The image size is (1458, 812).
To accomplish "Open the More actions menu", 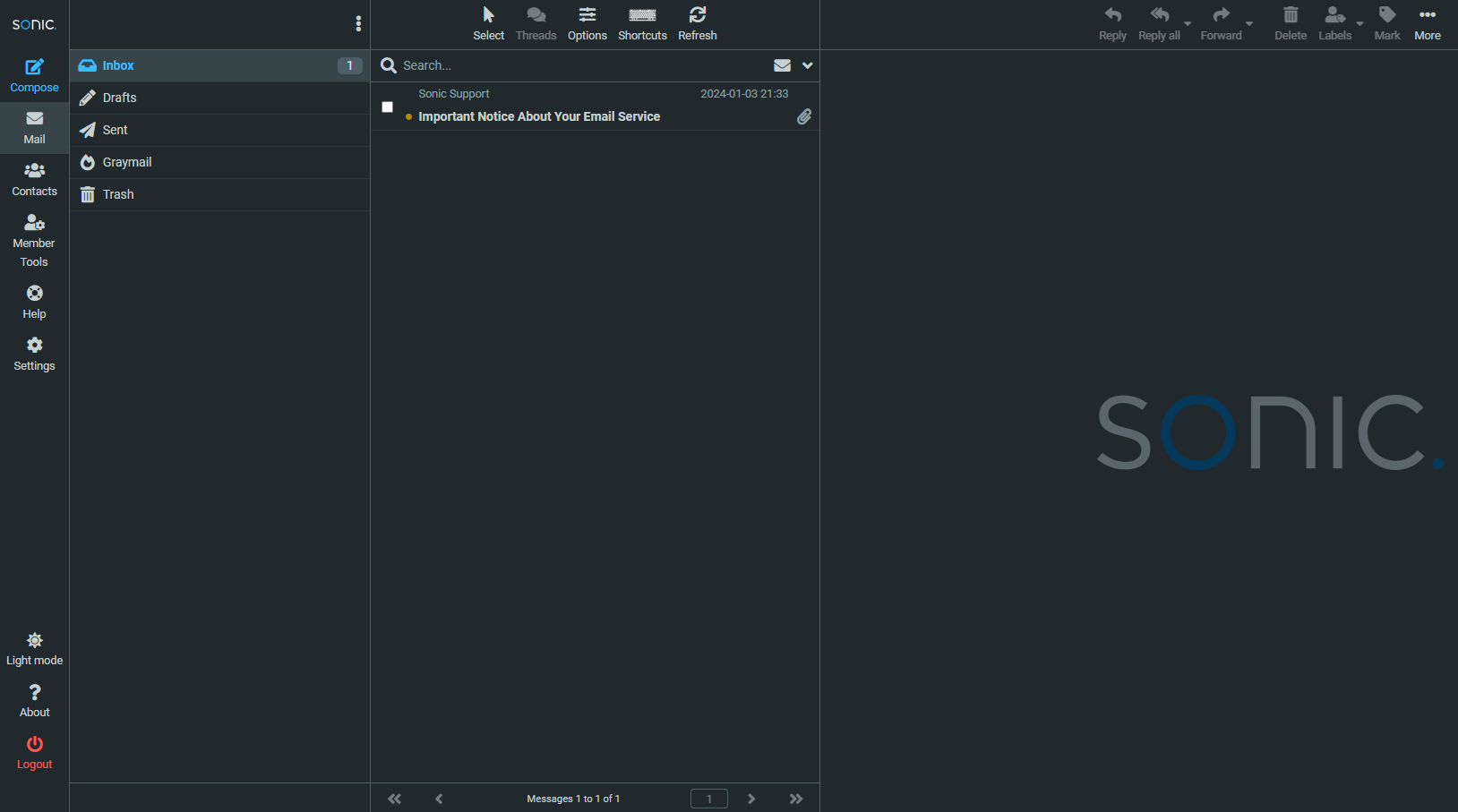I will click(1428, 24).
